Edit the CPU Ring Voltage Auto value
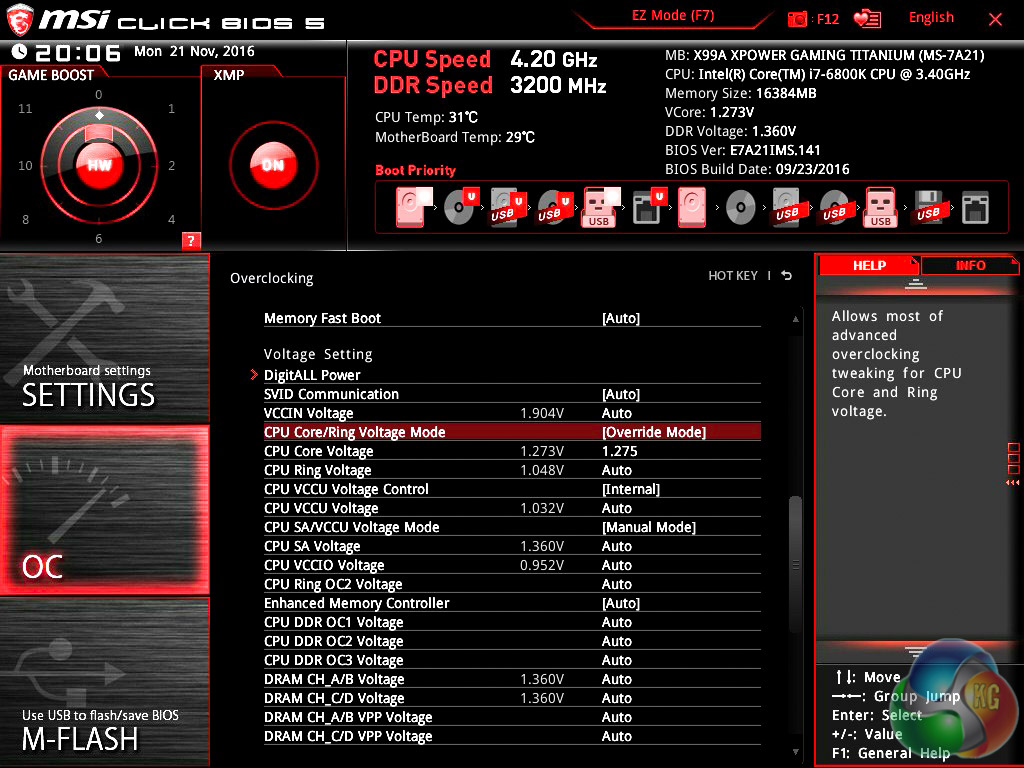Image resolution: width=1024 pixels, height=768 pixels. tap(616, 470)
